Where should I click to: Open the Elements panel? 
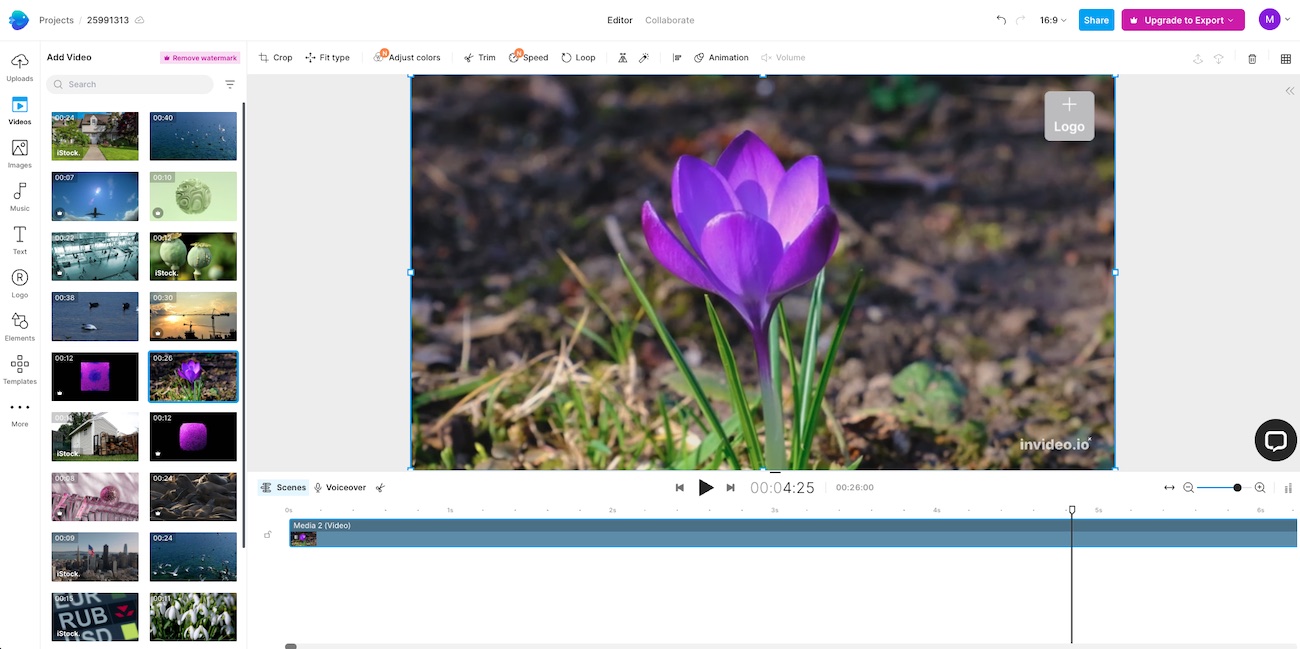(19, 327)
